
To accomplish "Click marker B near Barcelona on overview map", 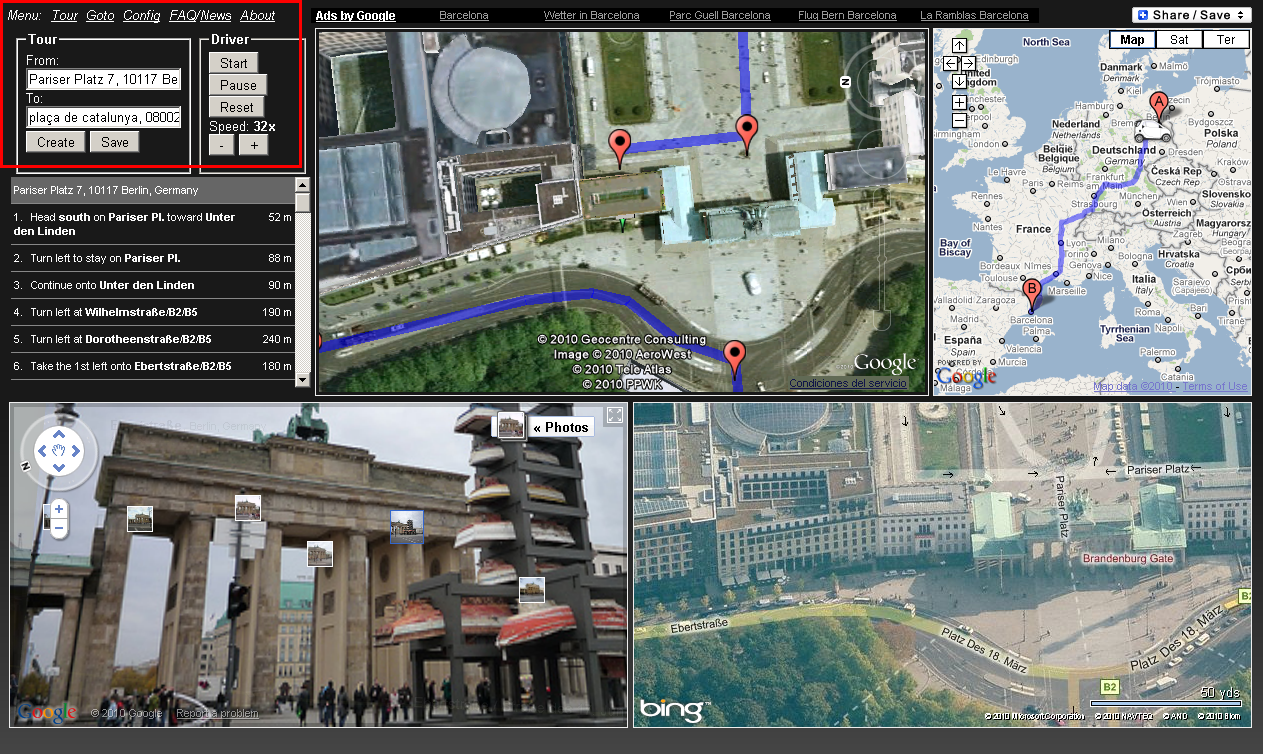I will (x=1032, y=292).
